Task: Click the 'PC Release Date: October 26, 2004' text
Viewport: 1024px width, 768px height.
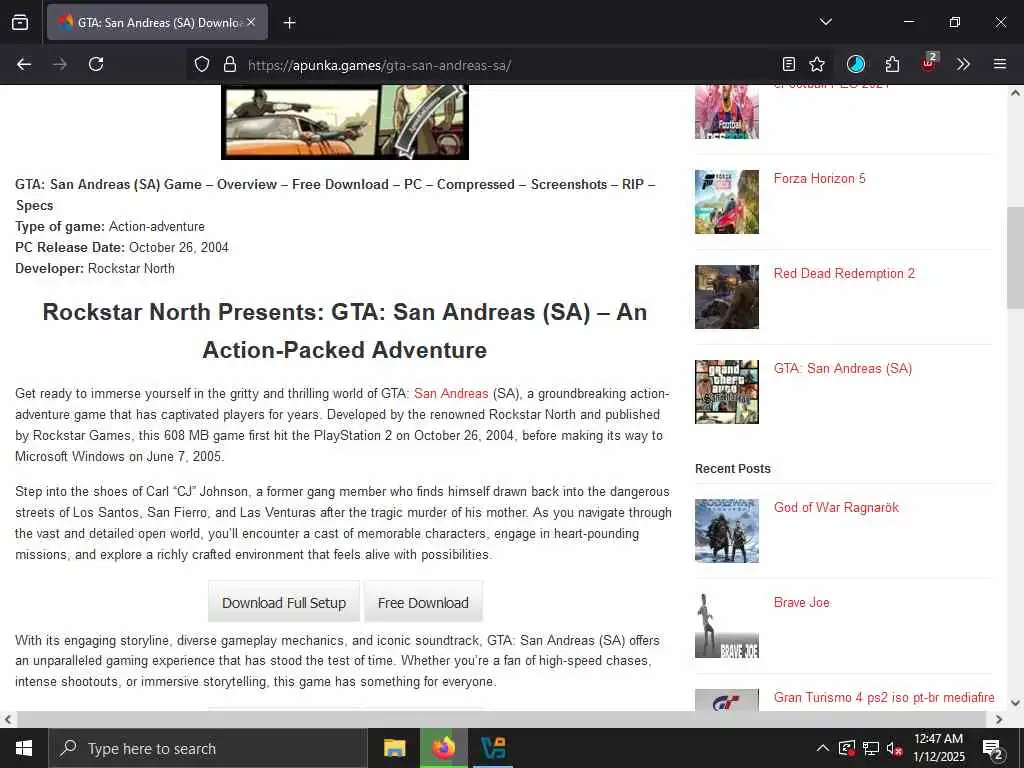Action: pyautogui.click(x=121, y=248)
